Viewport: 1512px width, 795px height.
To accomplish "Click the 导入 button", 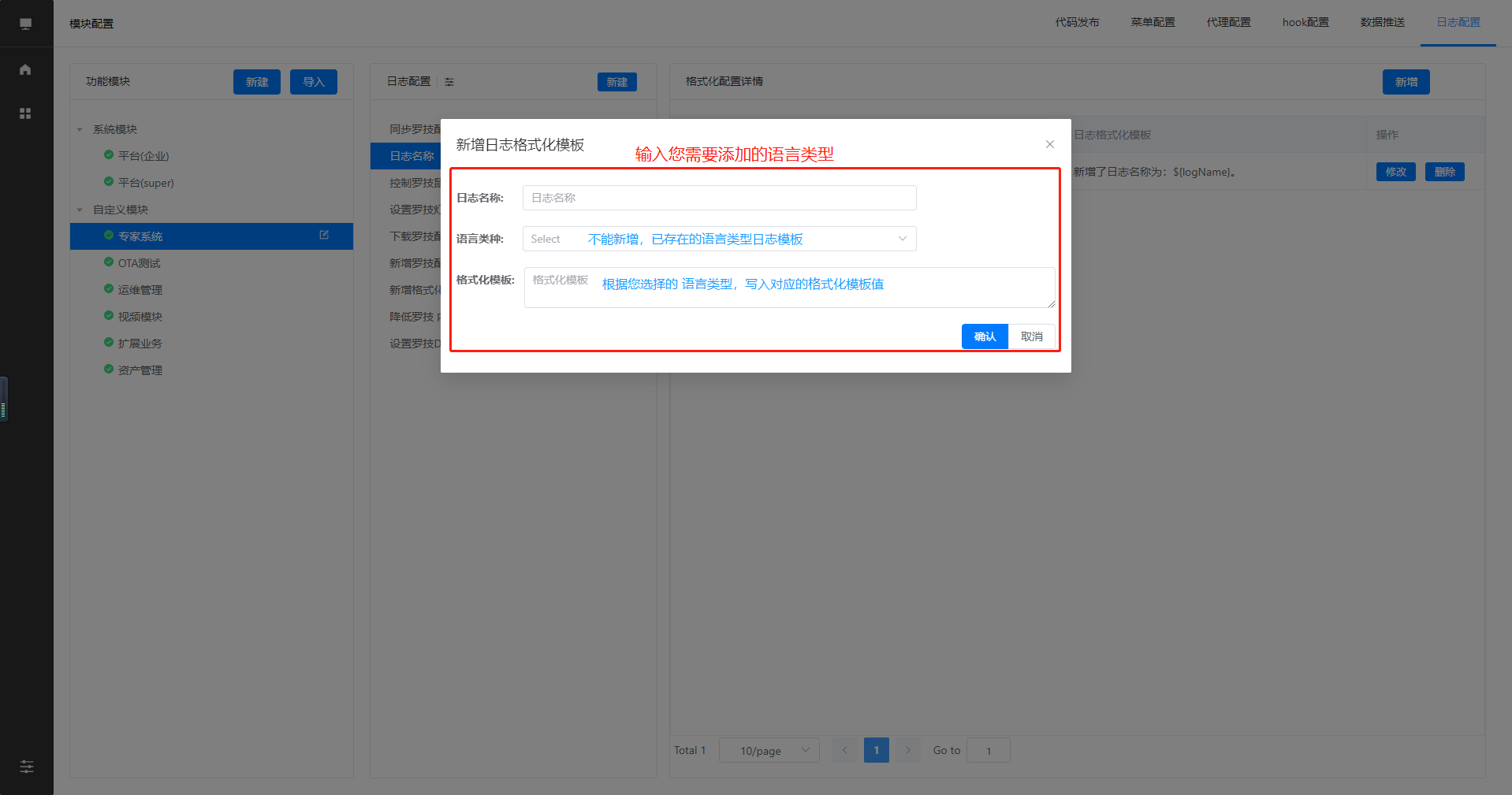I will (x=314, y=82).
